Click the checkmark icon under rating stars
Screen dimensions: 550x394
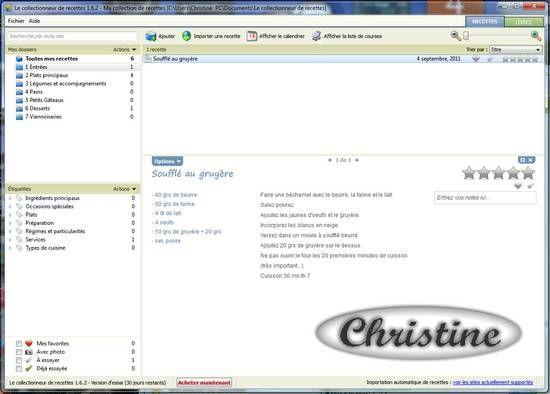click(x=530, y=186)
